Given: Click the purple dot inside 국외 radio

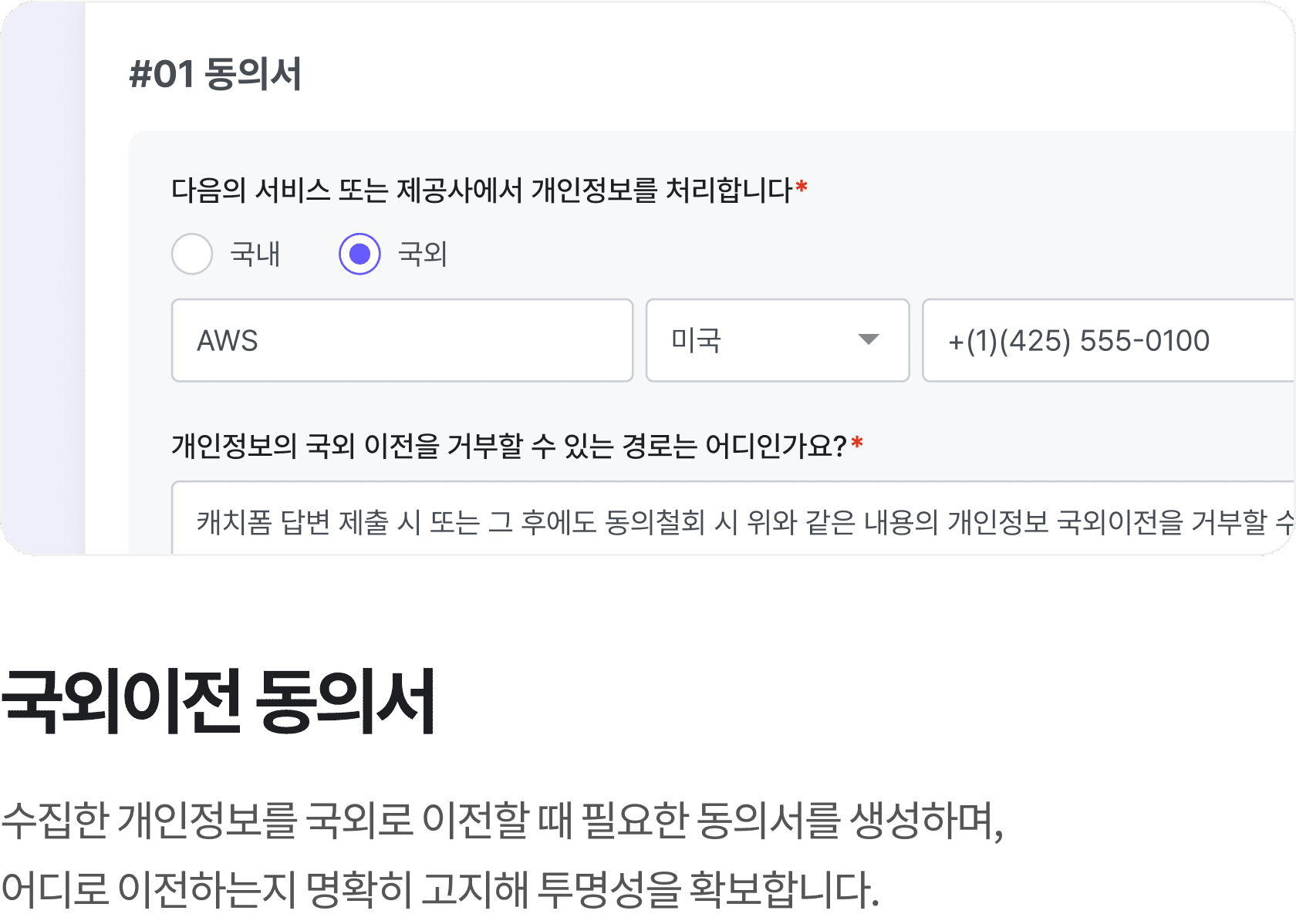Looking at the screenshot, I should [x=359, y=254].
